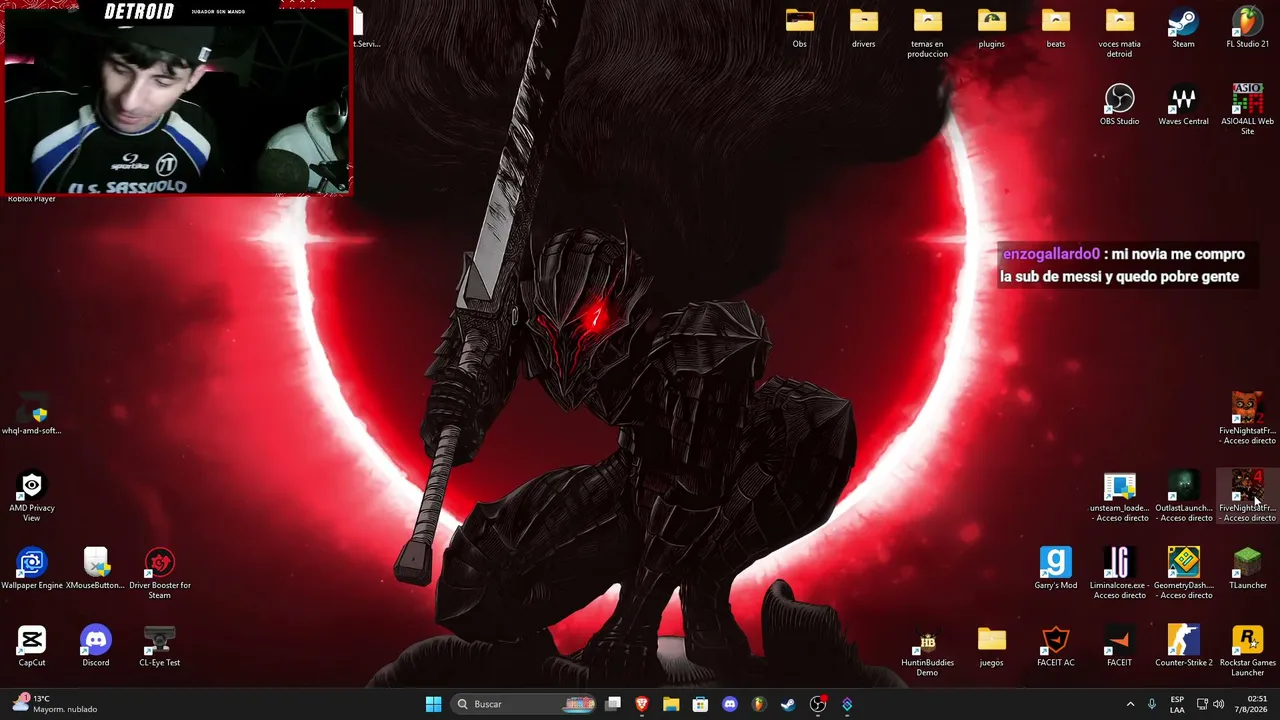Open Task View from the taskbar
This screenshot has width=1280, height=720.
click(613, 704)
